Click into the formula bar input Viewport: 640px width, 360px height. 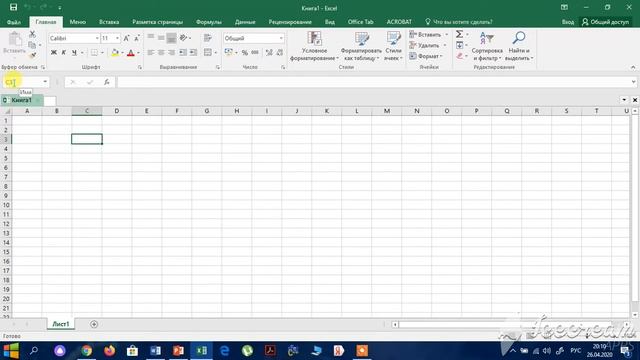coord(373,82)
